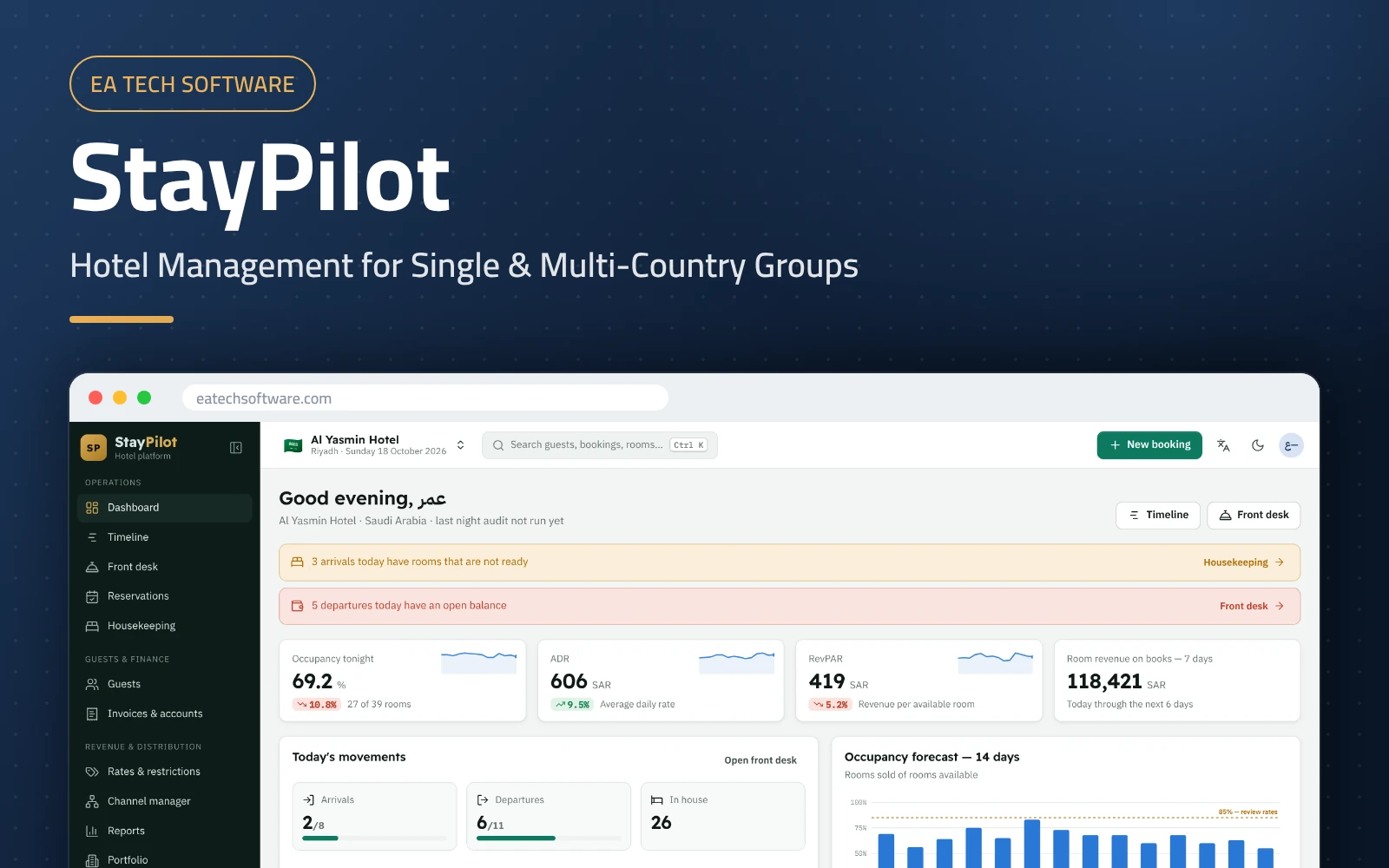Viewport: 1389px width, 868px height.
Task: Click the Housekeeping bed icon in sidebar
Action: point(92,626)
